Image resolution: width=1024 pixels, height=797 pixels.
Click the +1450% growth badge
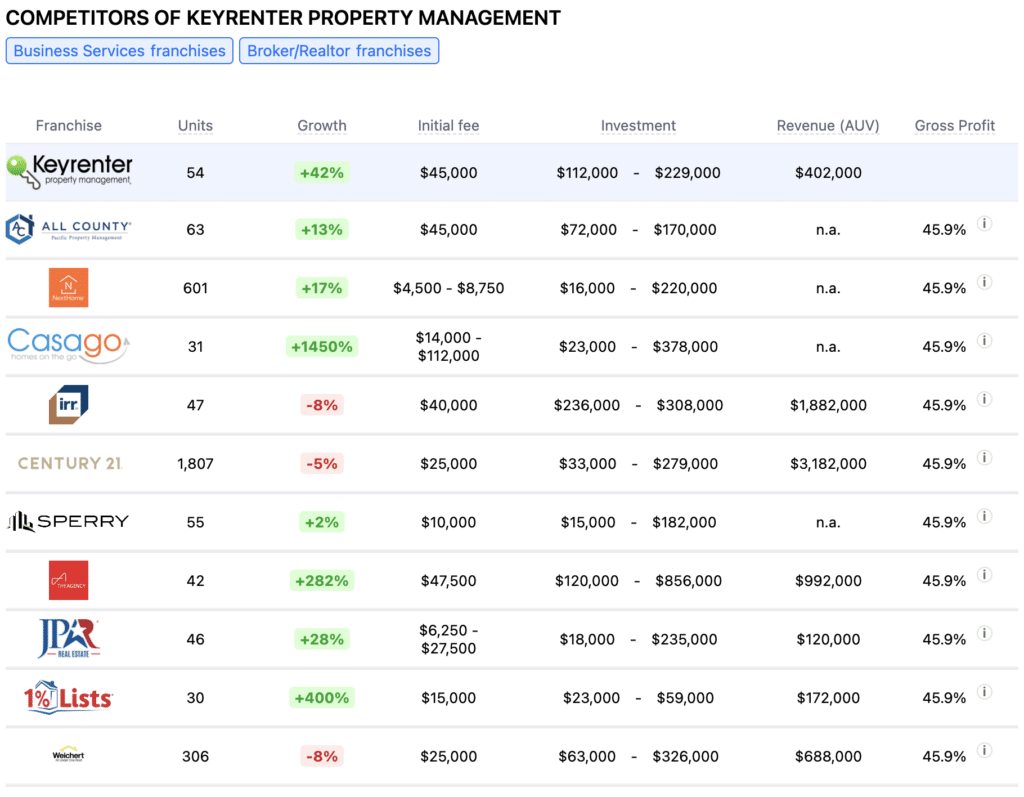322,346
